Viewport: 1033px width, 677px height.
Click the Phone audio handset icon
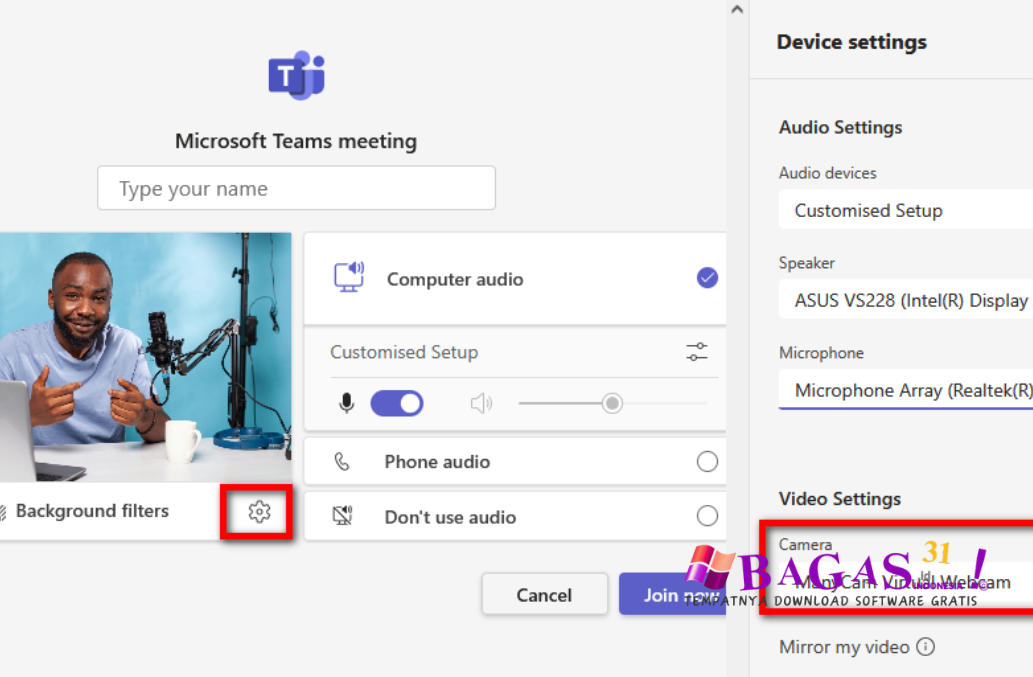pyautogui.click(x=342, y=462)
